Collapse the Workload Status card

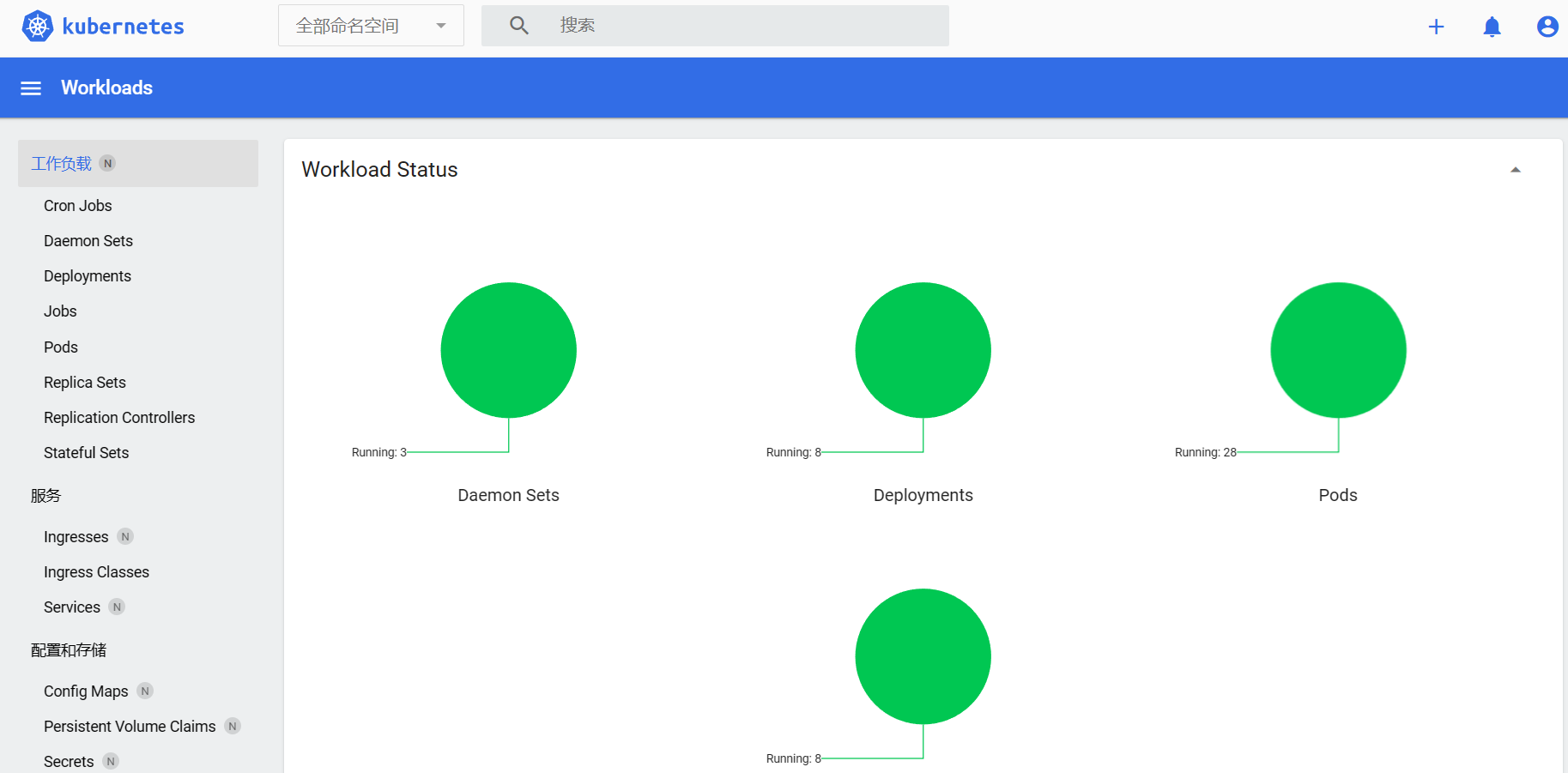(1515, 170)
